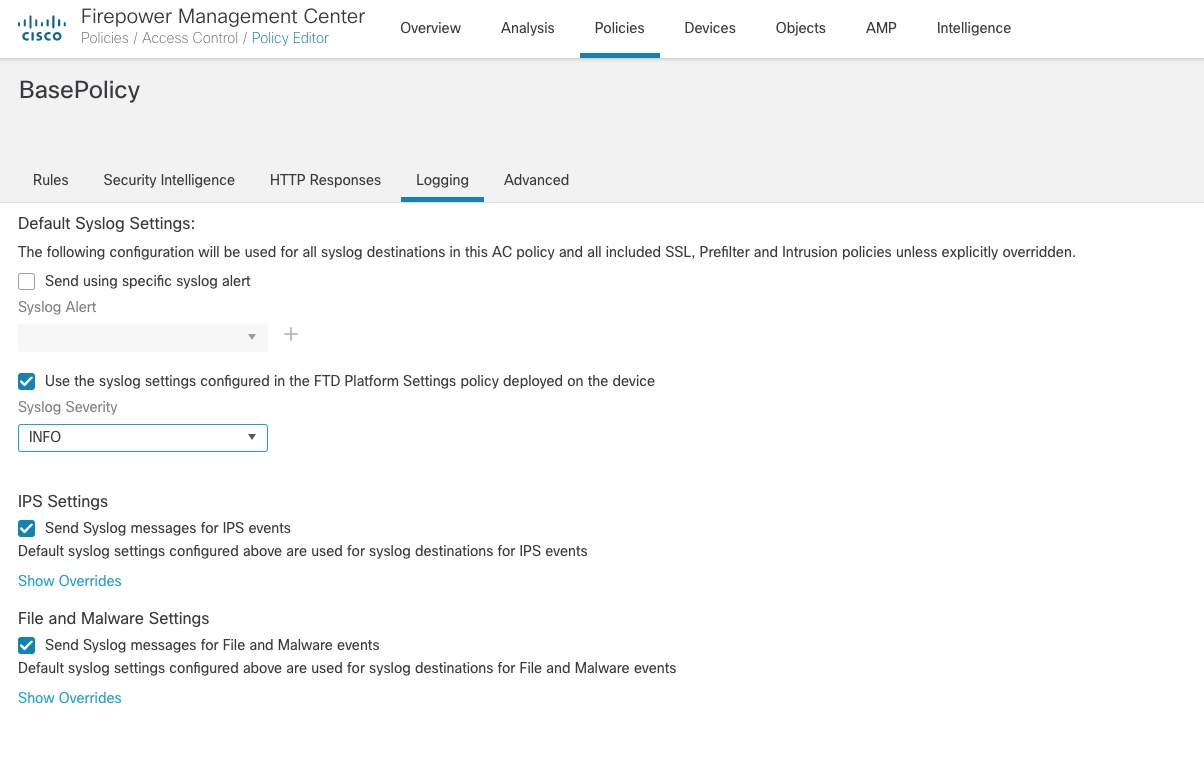Switch to the Rules tab
Screen dimensions: 1204x770
click(x=50, y=180)
